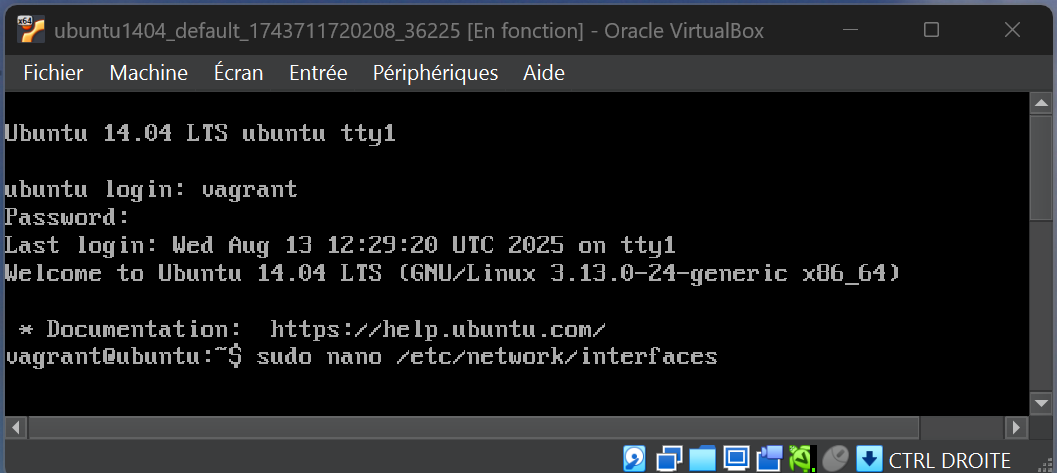Click the CTRL DROITE host key label
Viewport: 1057px width, 473px height.
(949, 460)
